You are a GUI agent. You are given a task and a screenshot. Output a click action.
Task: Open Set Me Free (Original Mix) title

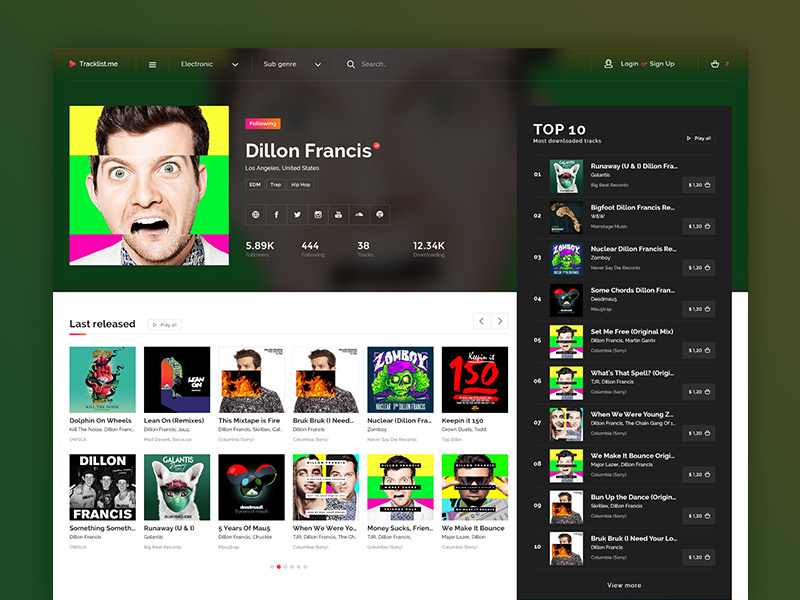click(632, 332)
